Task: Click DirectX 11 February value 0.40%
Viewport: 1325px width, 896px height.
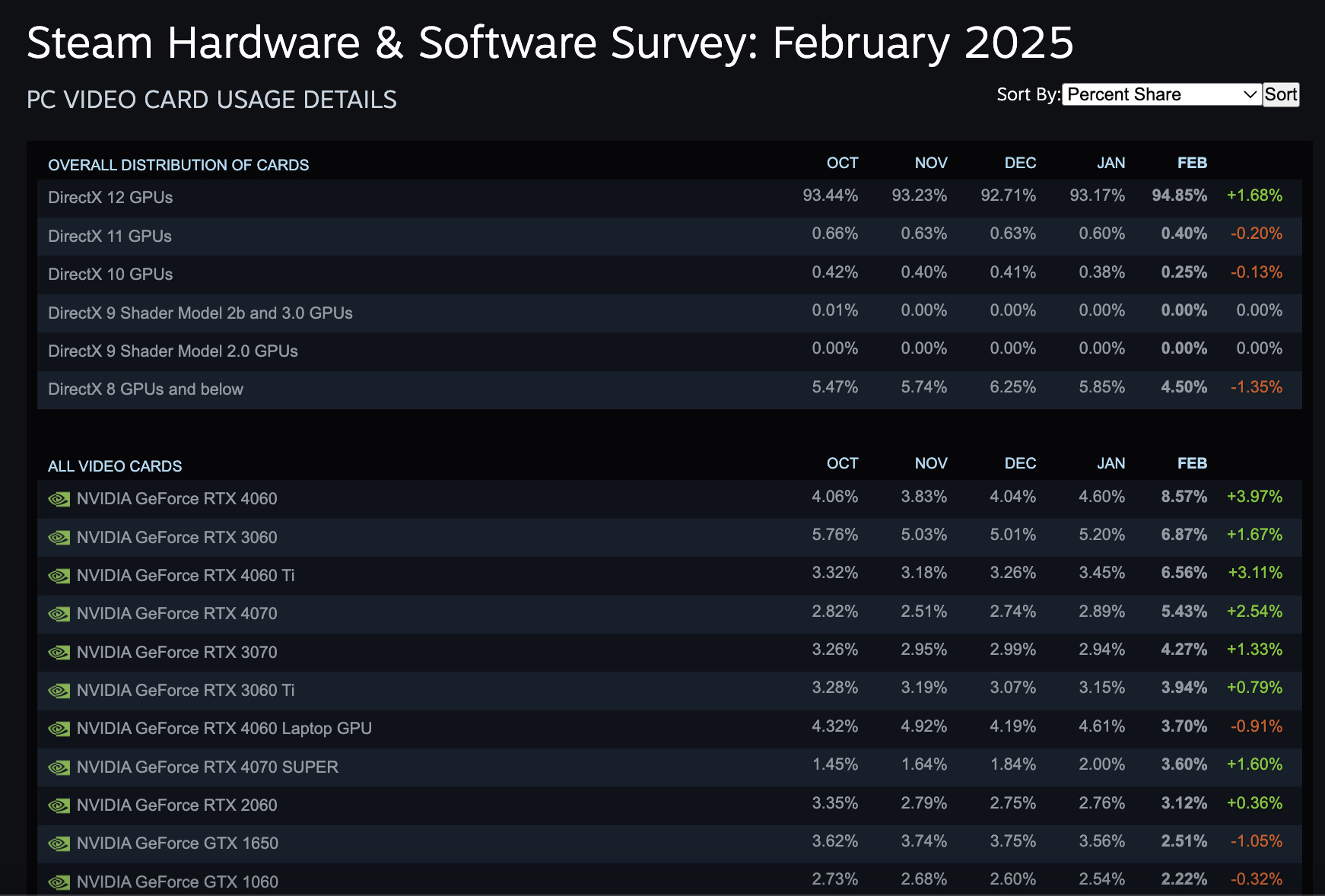Action: coord(1184,234)
